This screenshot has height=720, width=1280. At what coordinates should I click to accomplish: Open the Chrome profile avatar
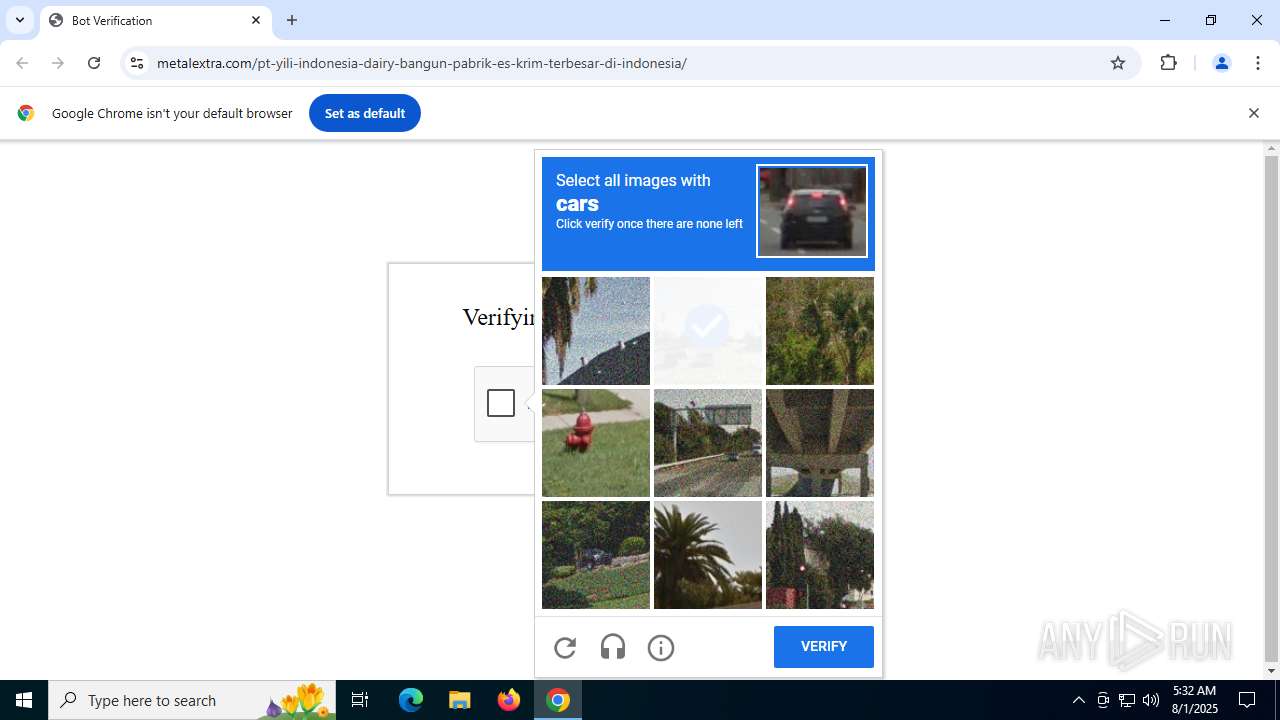tap(1221, 63)
